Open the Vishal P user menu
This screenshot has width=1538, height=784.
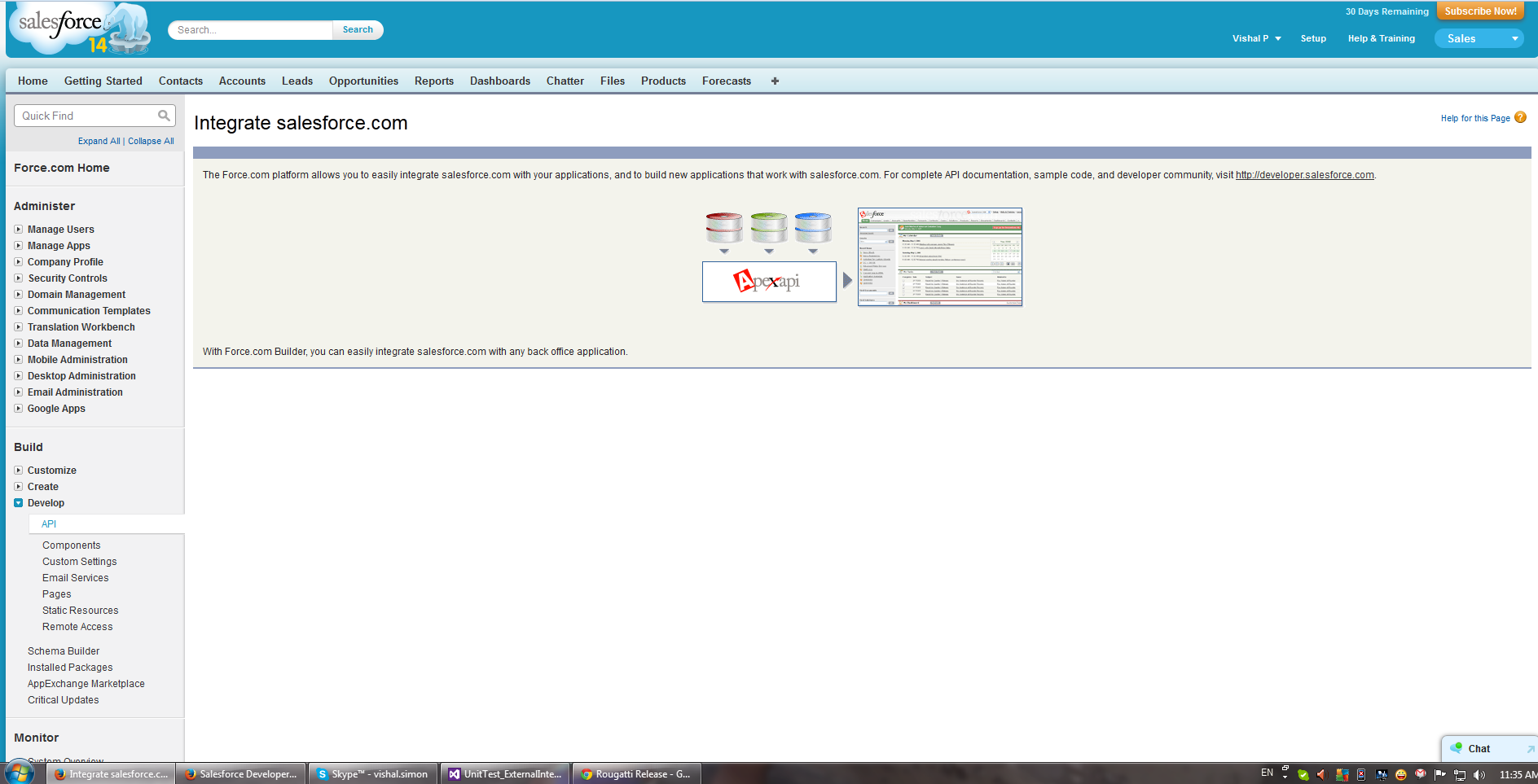pos(1256,38)
